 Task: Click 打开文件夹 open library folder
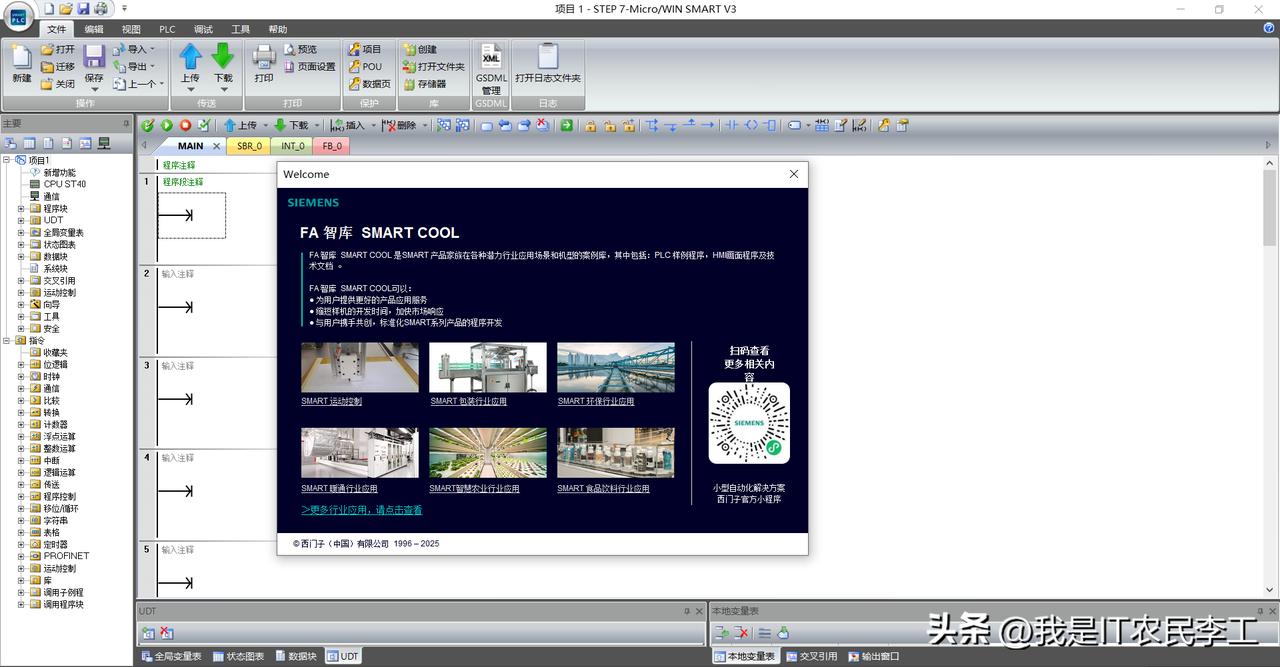[433, 67]
